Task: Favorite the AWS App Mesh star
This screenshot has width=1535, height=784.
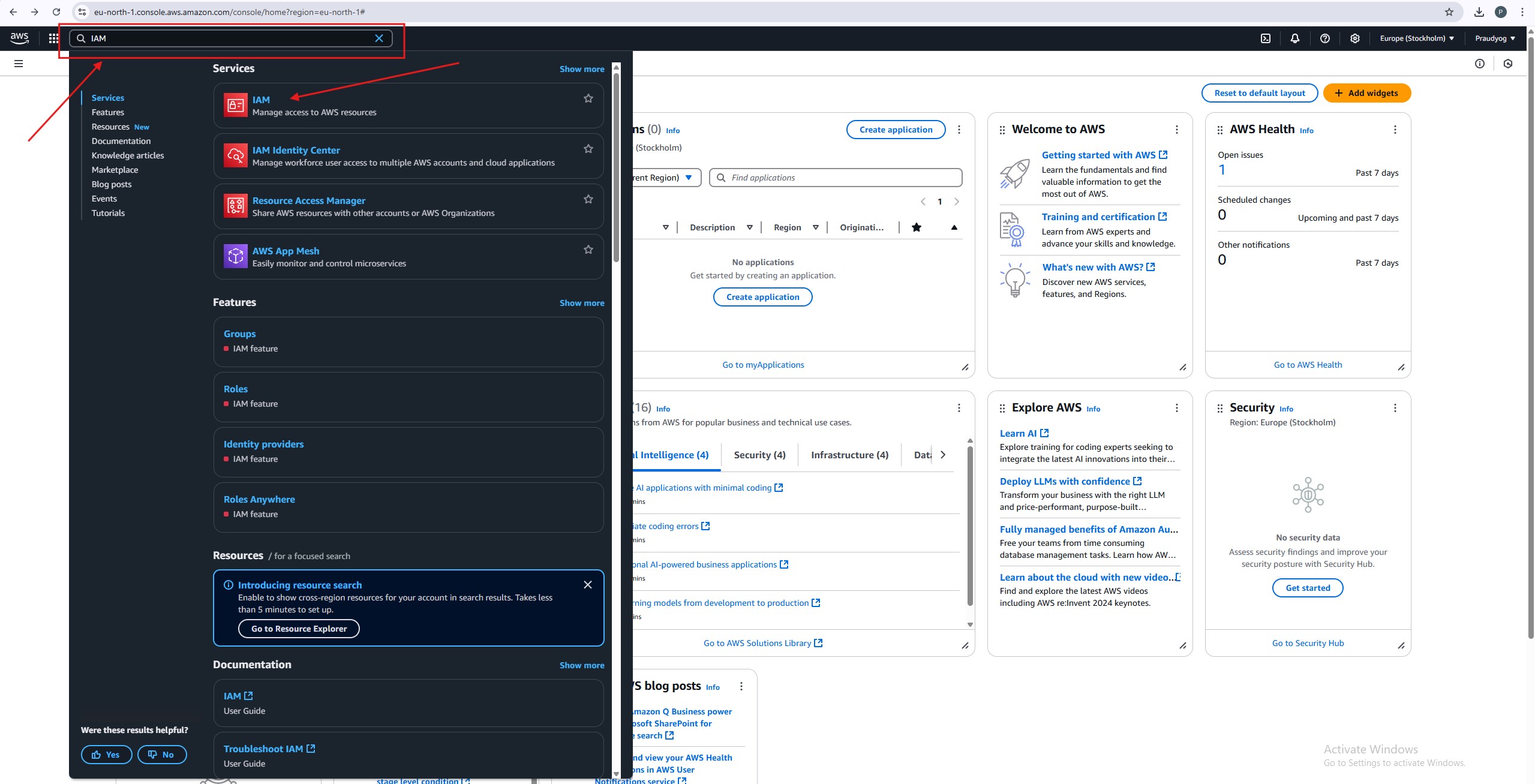Action: click(588, 250)
